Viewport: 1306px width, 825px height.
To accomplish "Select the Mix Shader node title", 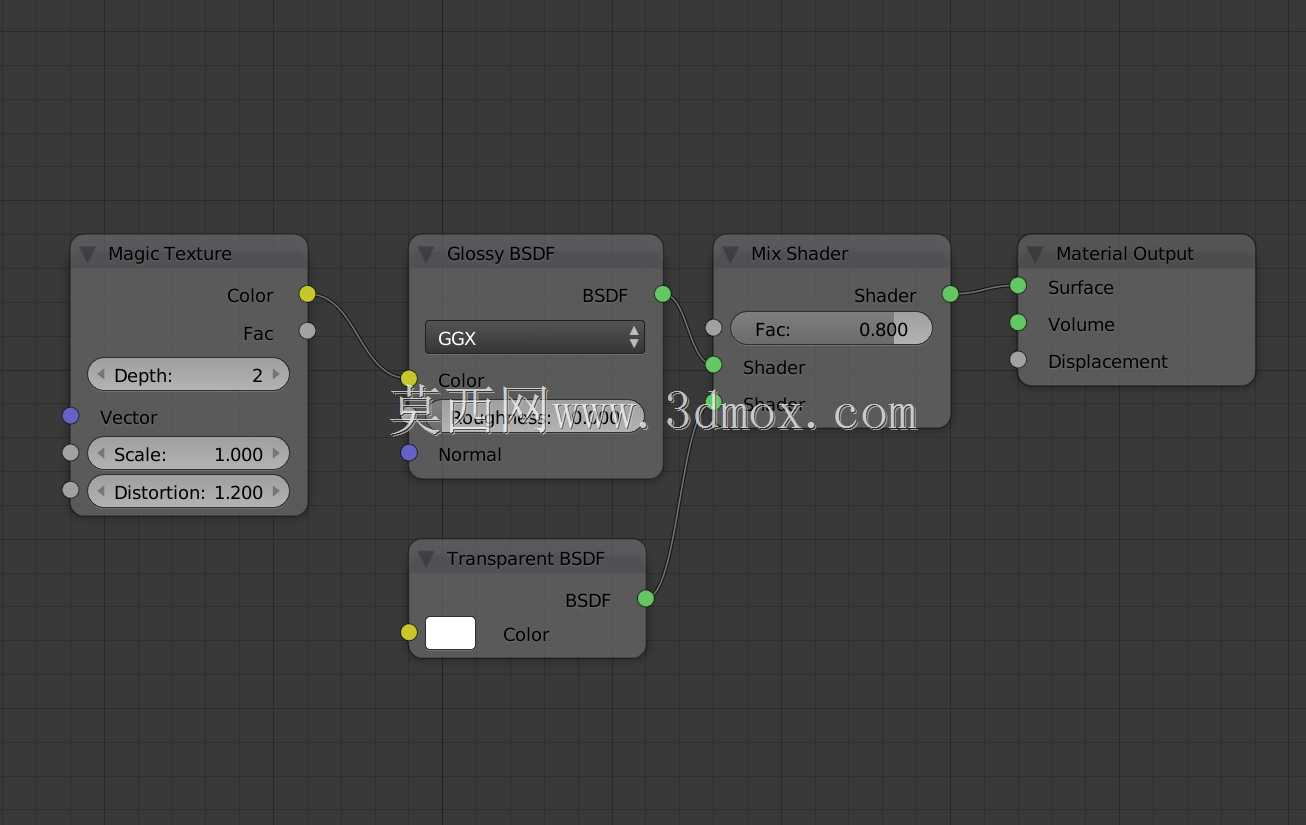I will 799,254.
